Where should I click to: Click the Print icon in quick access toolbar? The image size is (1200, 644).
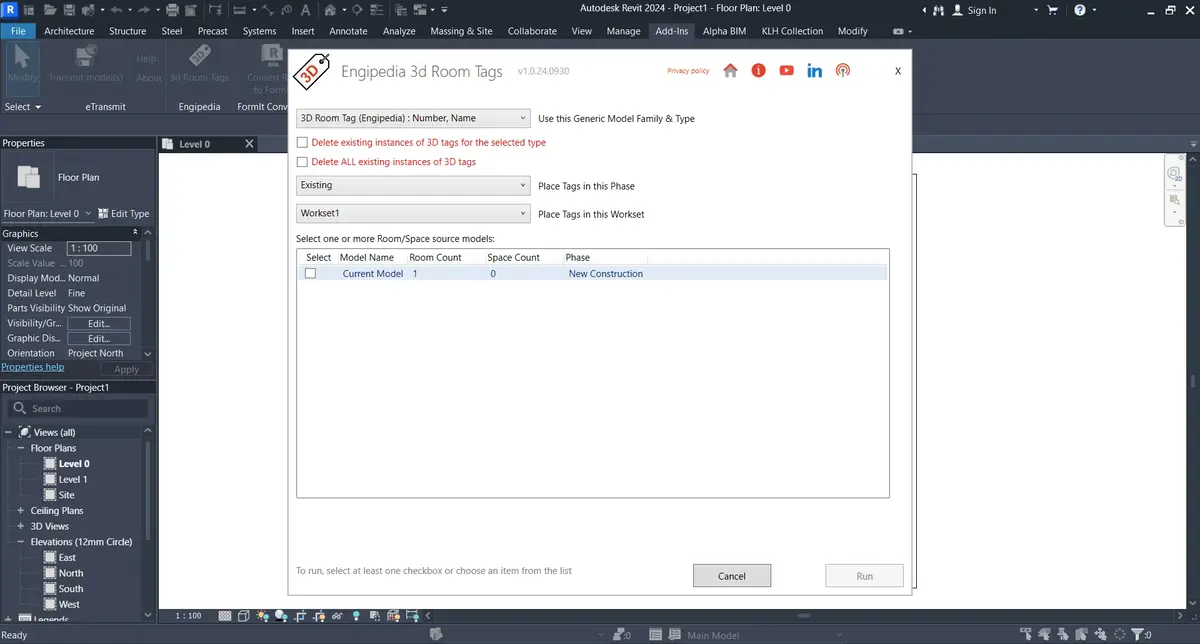[x=172, y=9]
